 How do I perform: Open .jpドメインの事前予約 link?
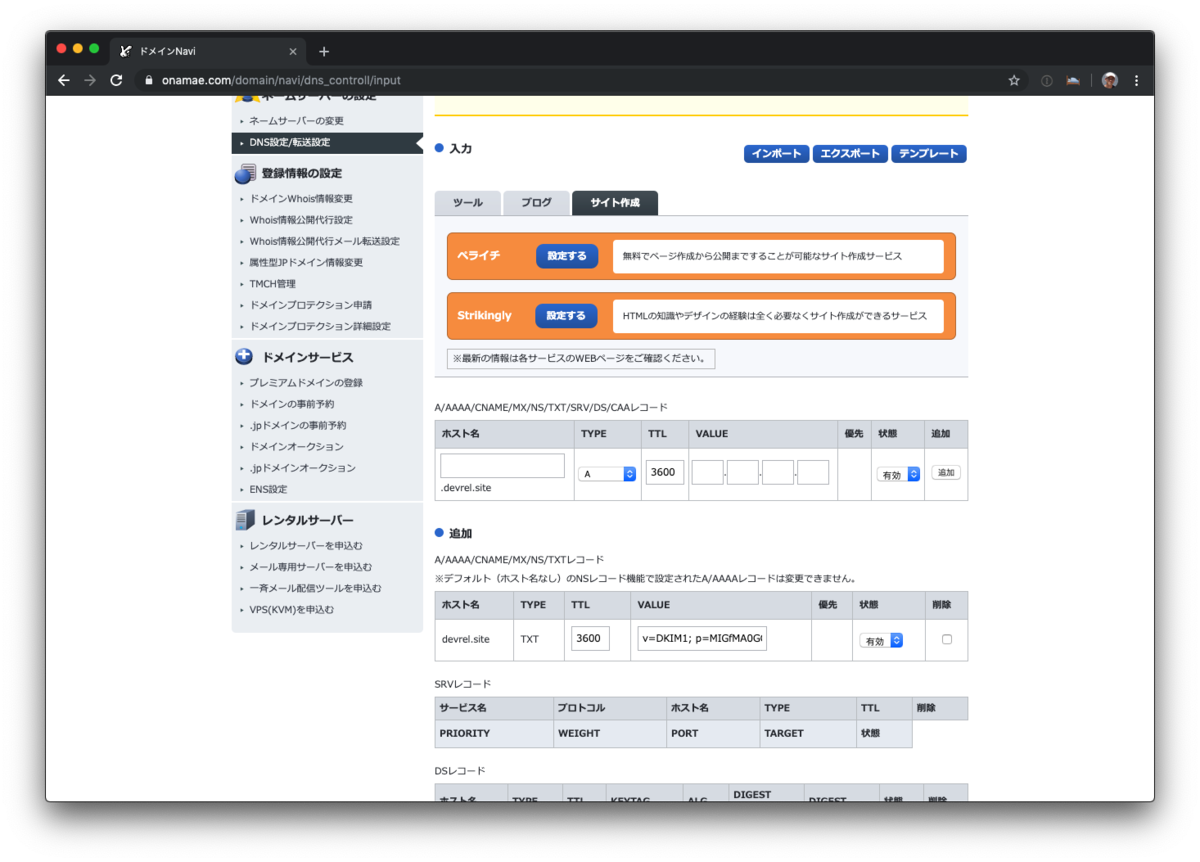pyautogui.click(x=297, y=425)
